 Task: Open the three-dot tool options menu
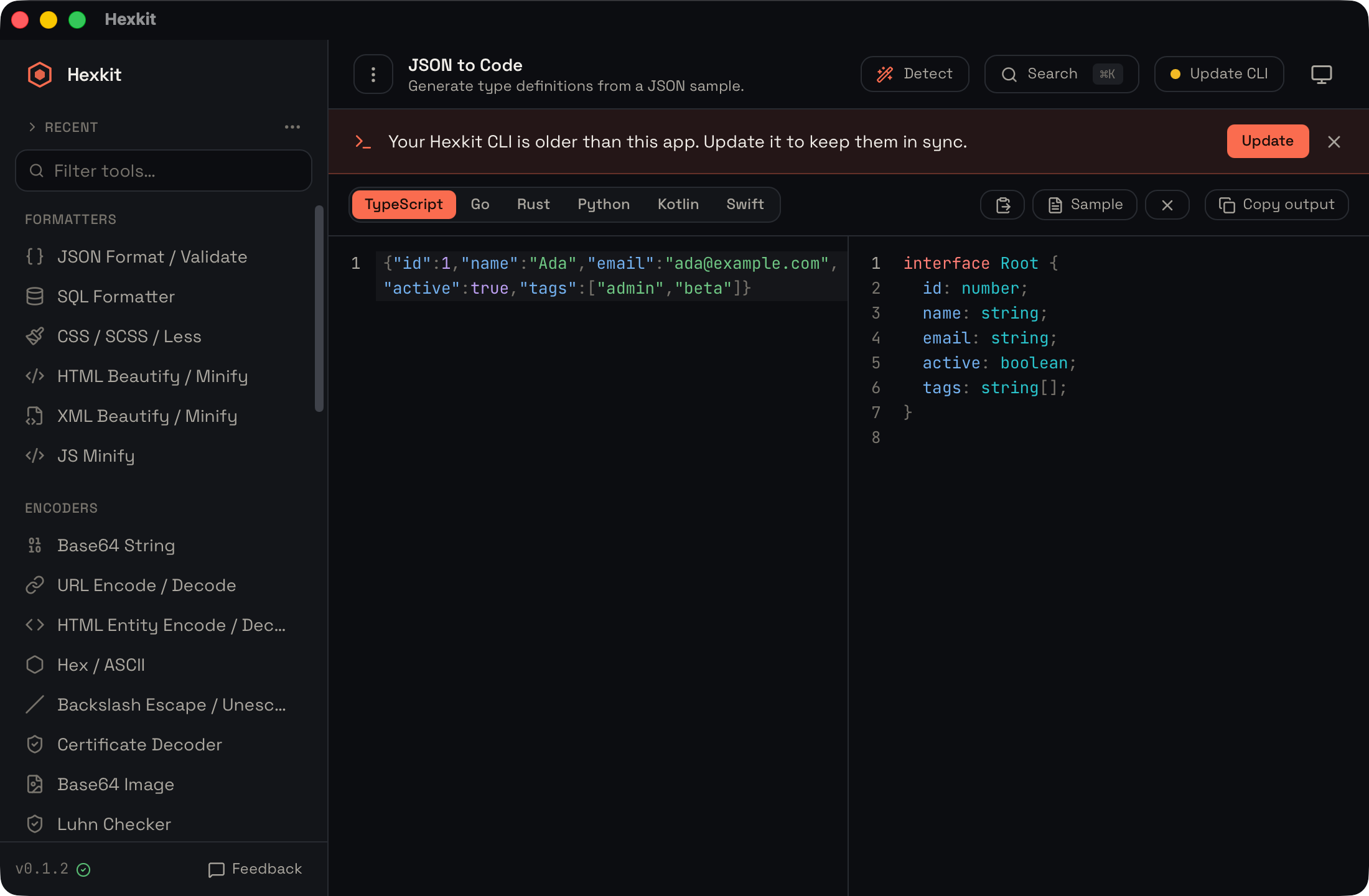tap(373, 75)
